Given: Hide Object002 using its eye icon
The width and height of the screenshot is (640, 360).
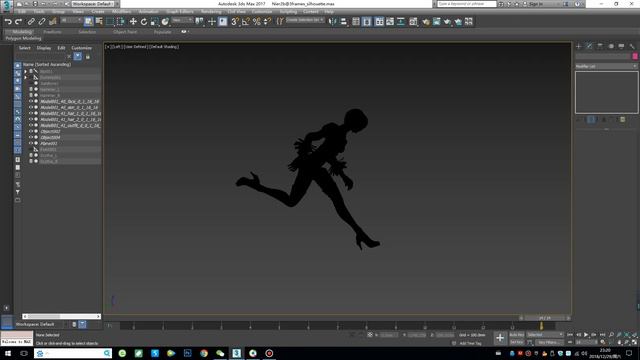Looking at the screenshot, I should click(31, 131).
